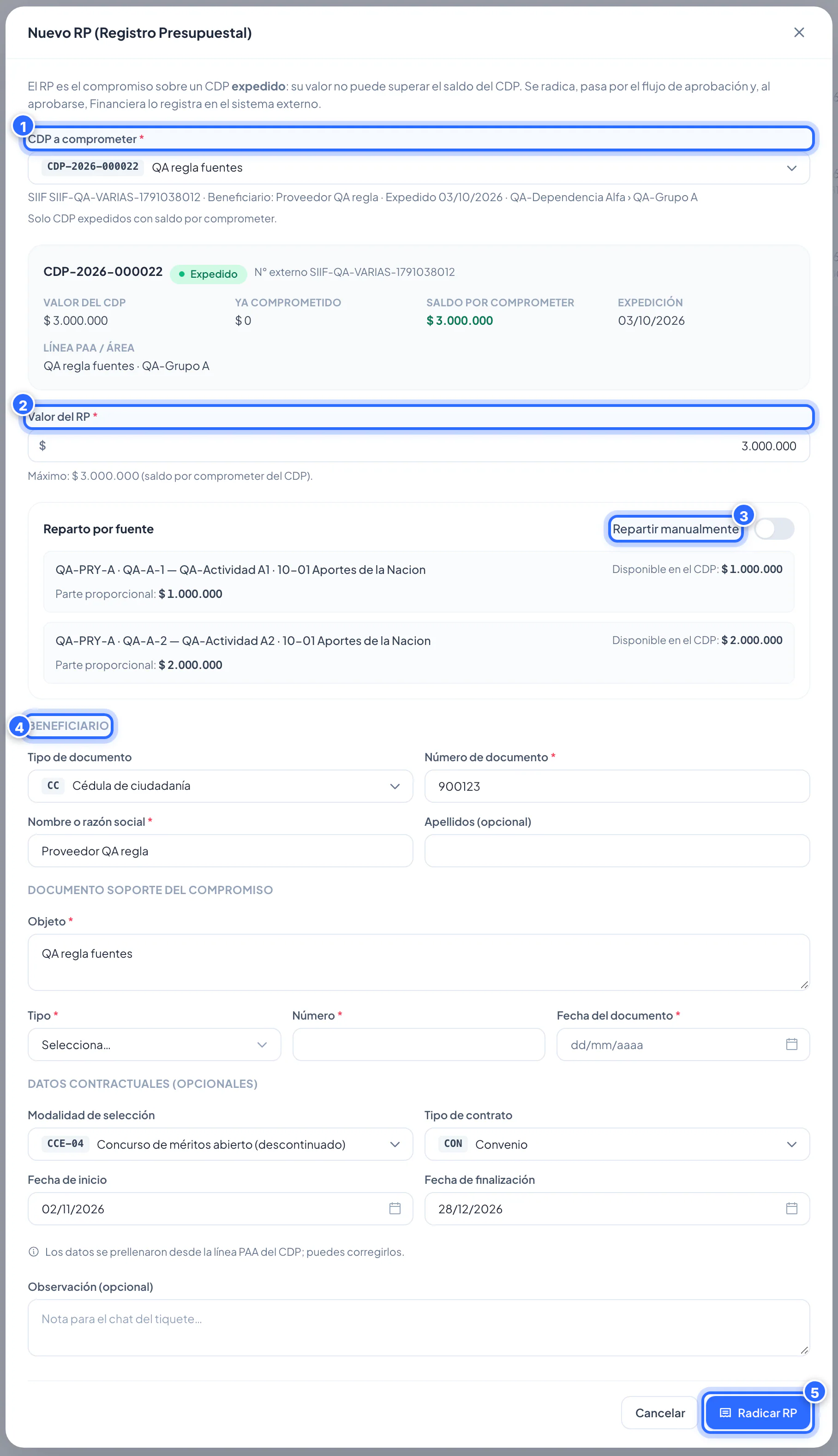Close the Nuevo RP dialog
The image size is (838, 1456).
(x=799, y=33)
